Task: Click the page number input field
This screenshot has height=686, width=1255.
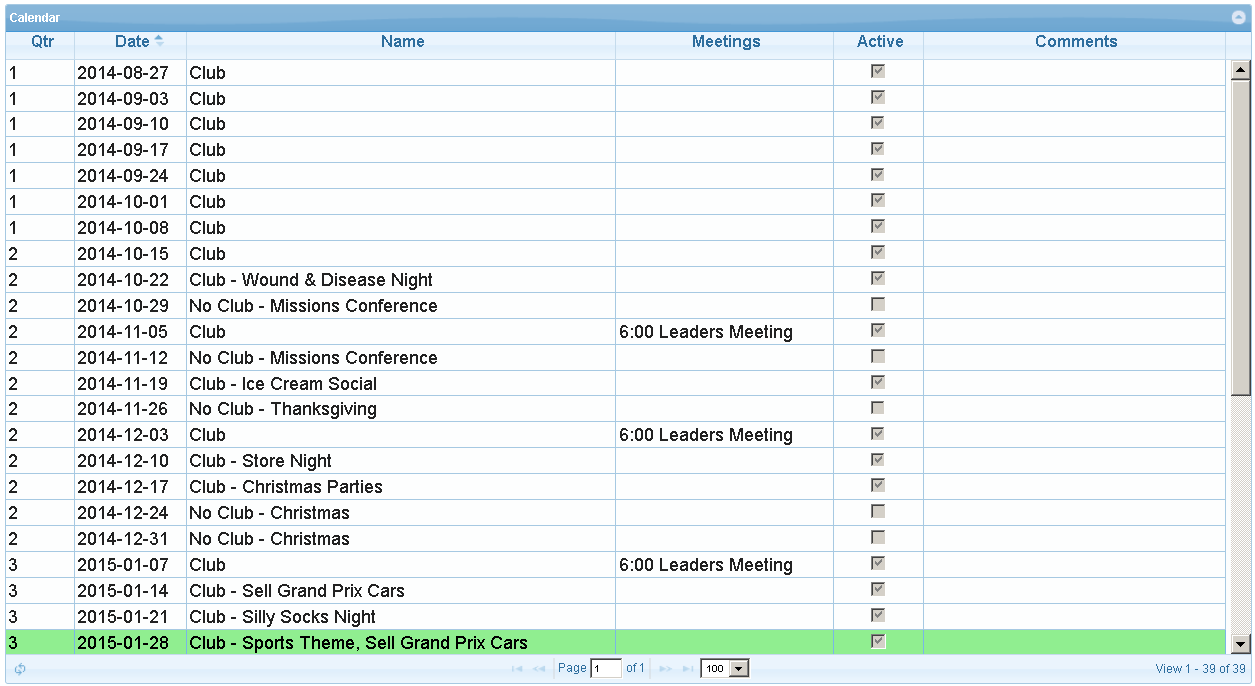Action: pos(606,669)
